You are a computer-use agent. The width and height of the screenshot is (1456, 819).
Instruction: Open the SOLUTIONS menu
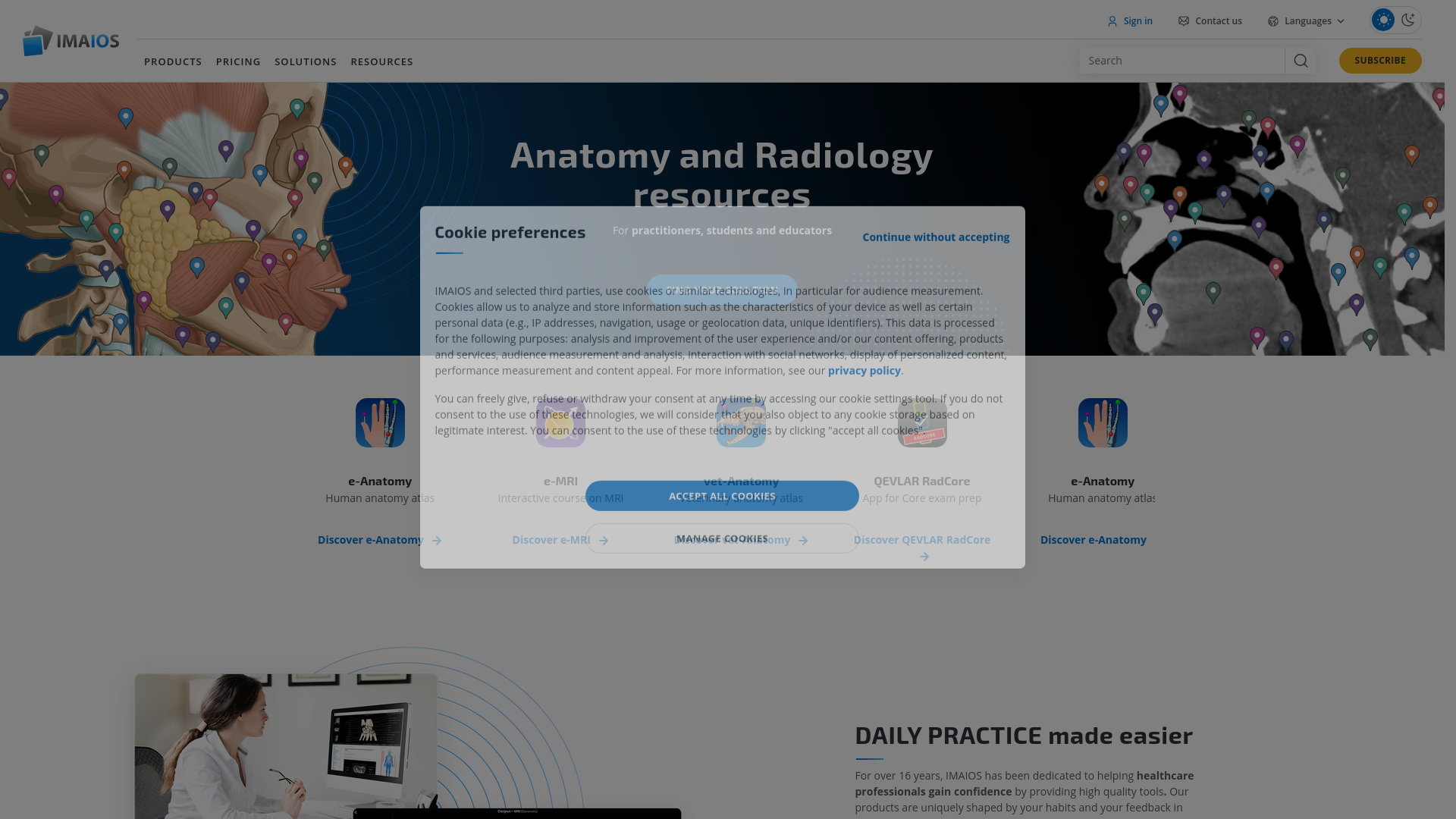click(306, 61)
